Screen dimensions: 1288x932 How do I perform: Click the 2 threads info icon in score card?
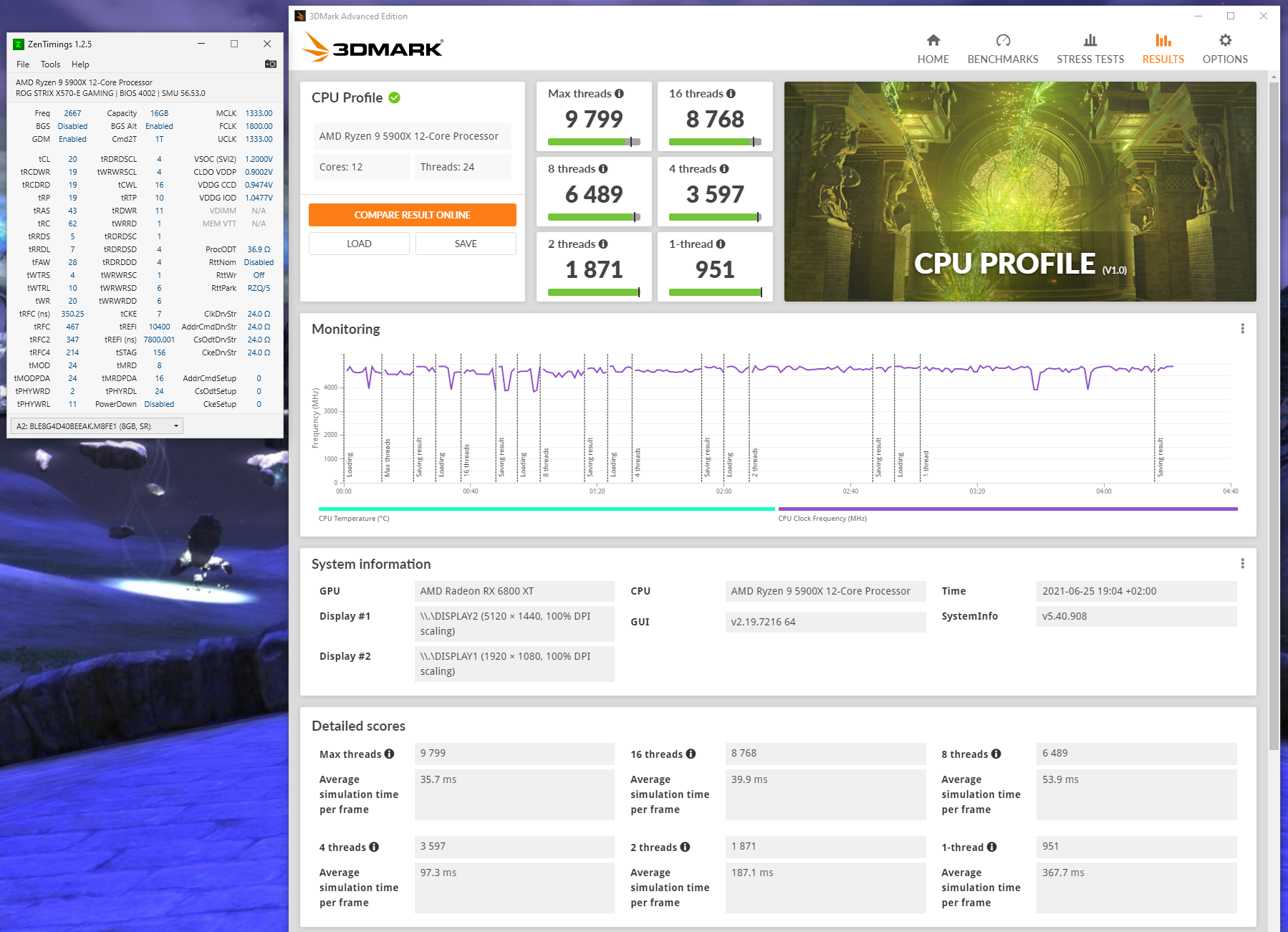coord(603,244)
